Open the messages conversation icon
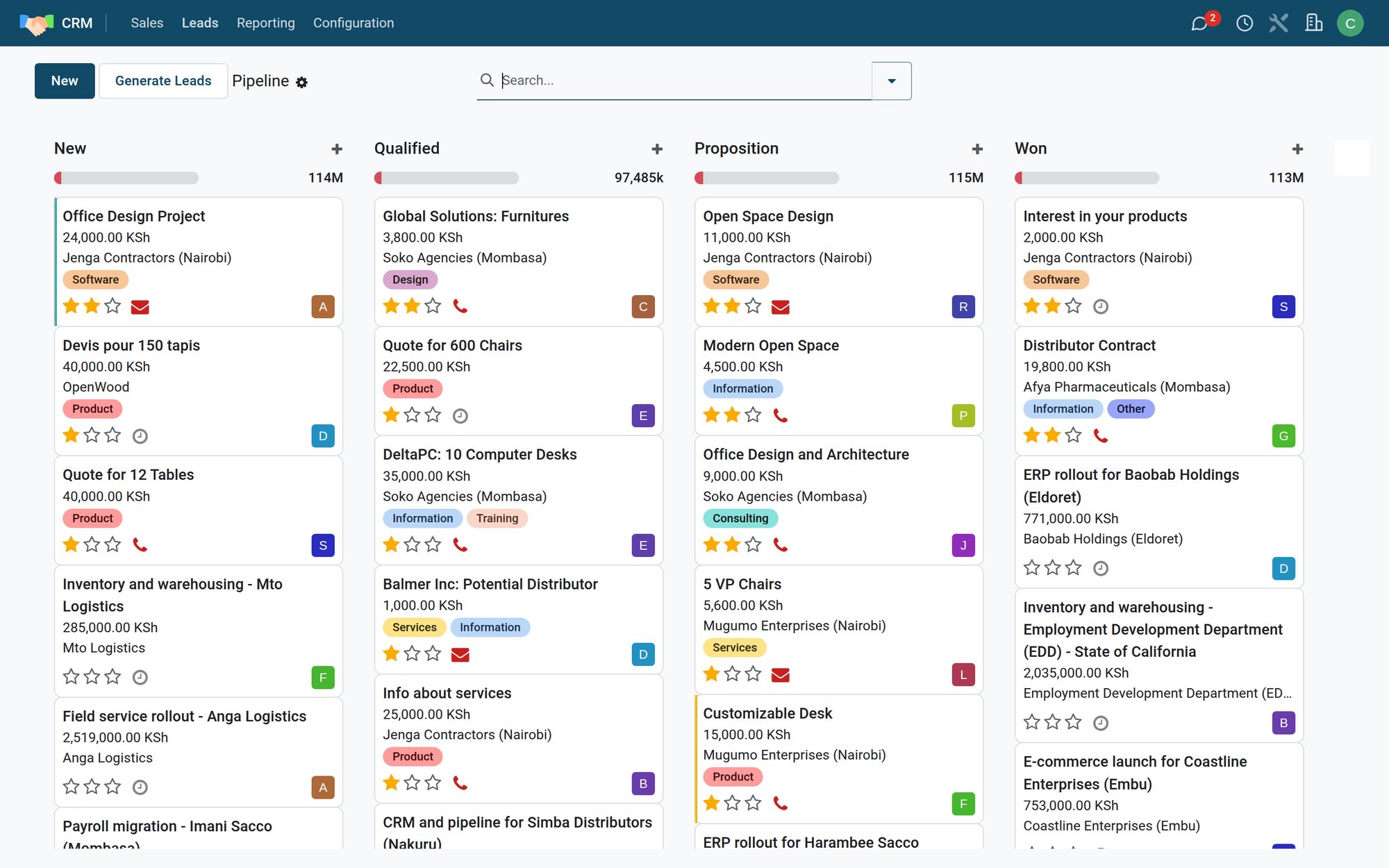This screenshot has height=868, width=1389. tap(1199, 24)
